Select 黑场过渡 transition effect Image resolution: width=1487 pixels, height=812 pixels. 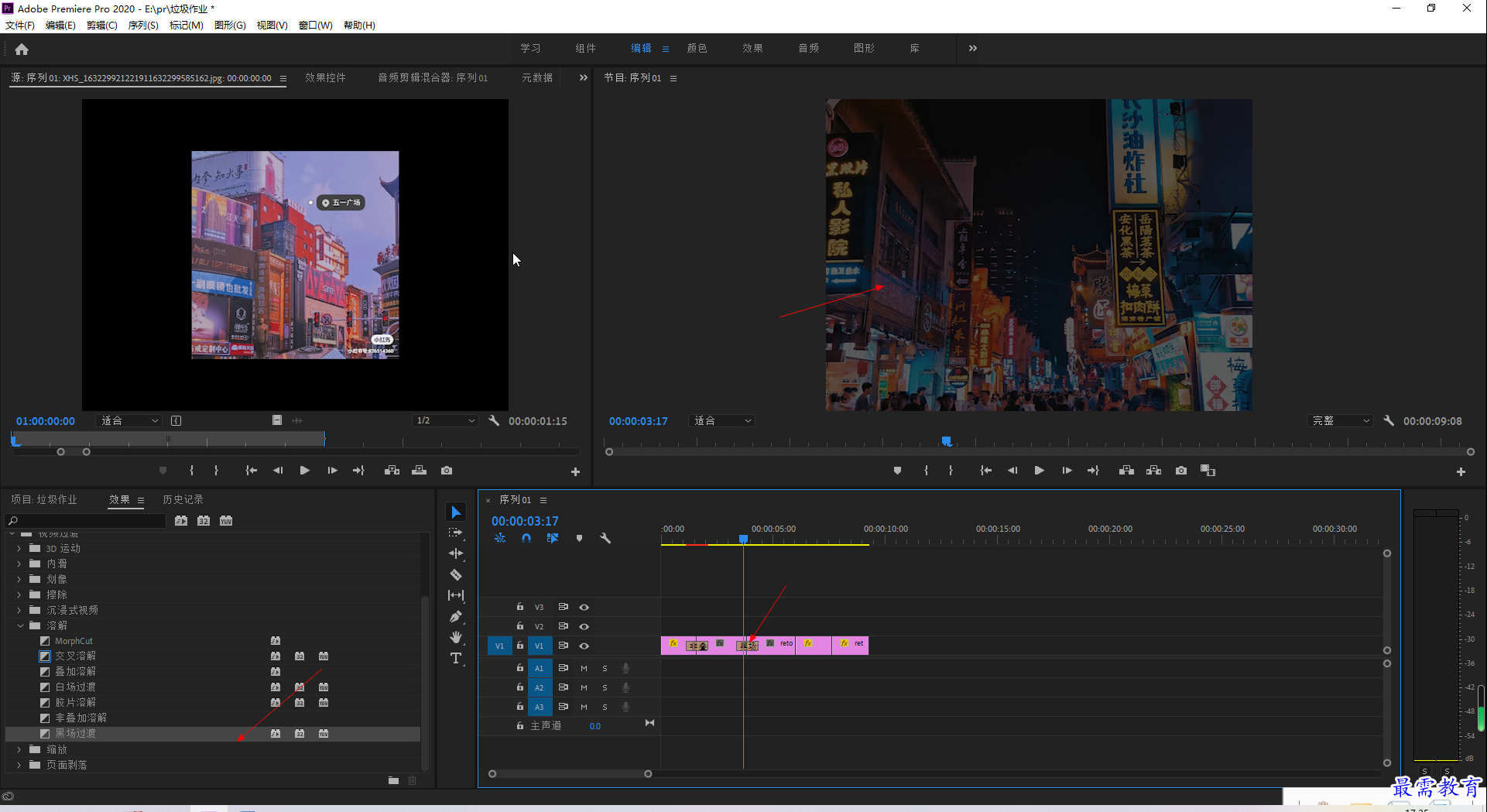75,733
